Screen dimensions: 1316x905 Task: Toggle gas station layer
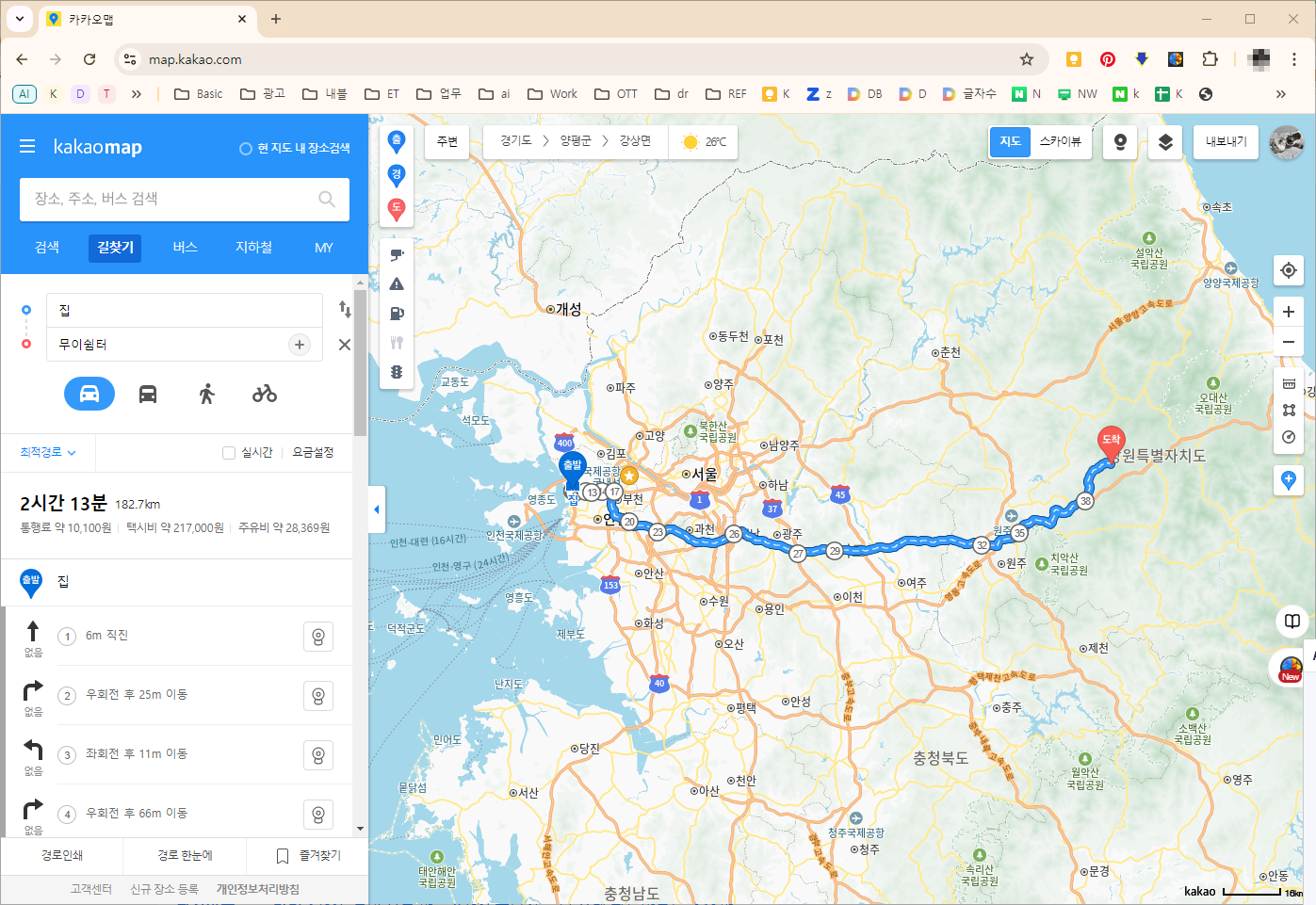click(x=397, y=314)
